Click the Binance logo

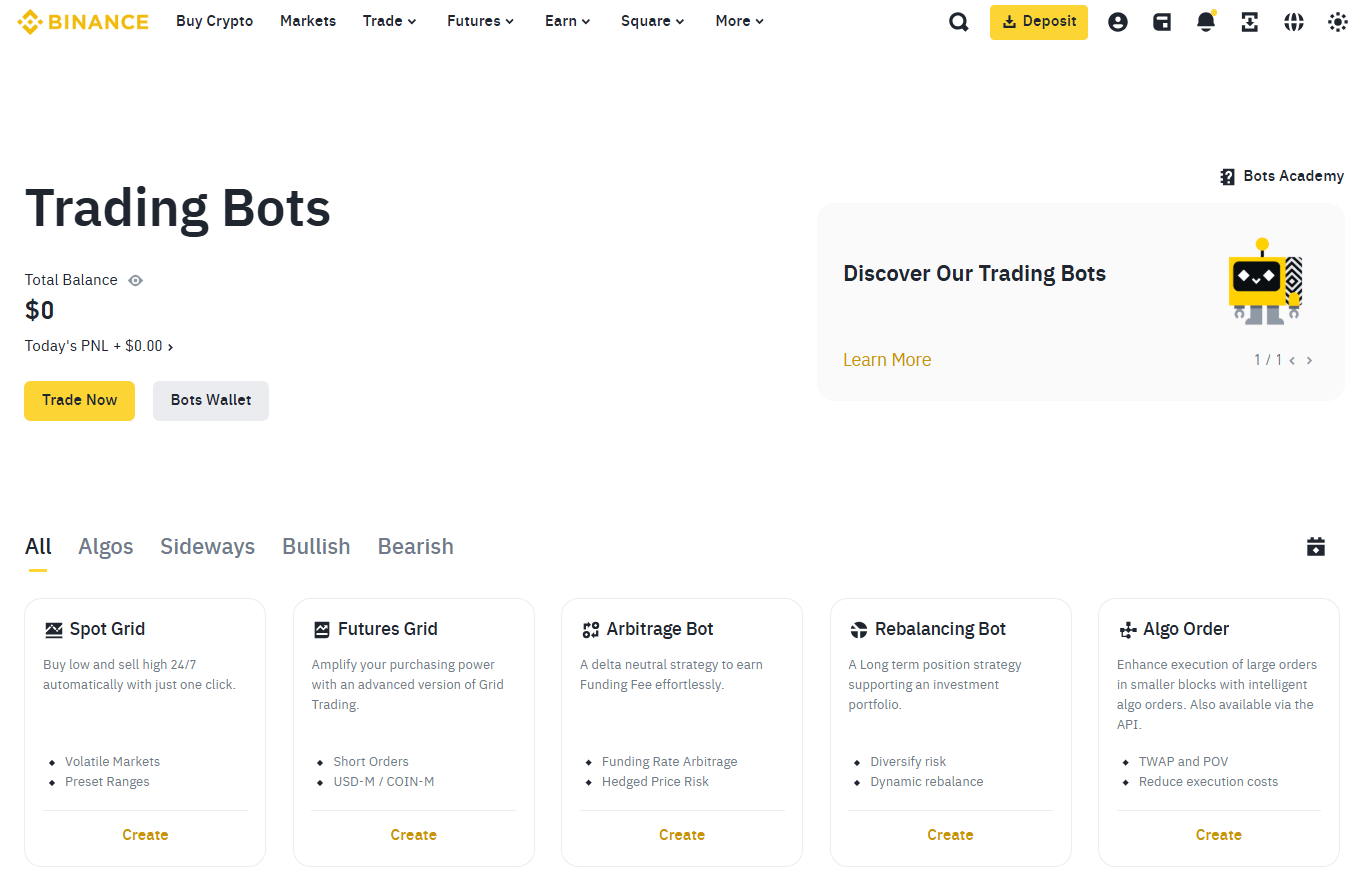(83, 21)
